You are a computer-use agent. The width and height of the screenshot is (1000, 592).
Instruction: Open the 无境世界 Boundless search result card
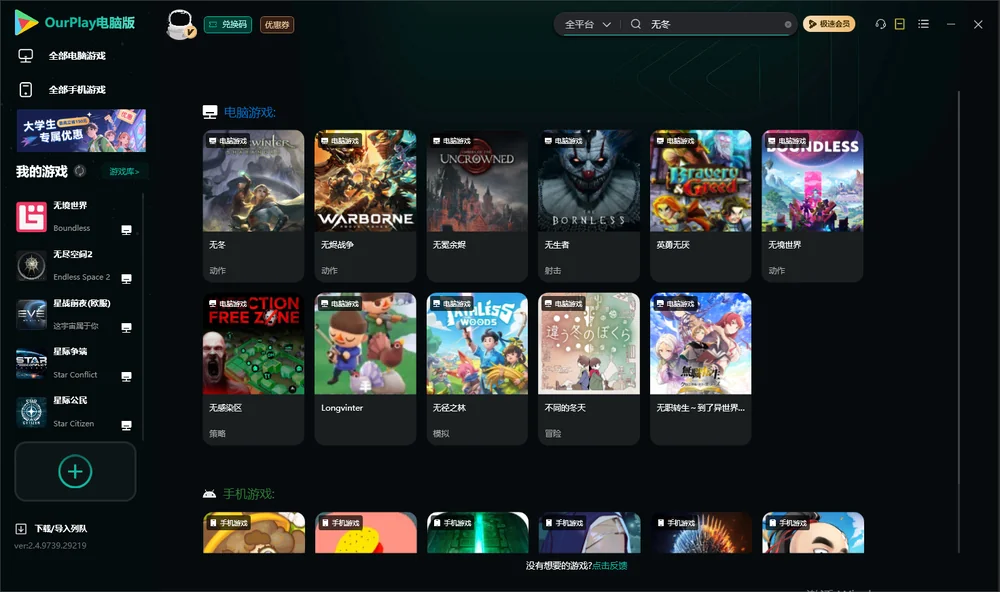pos(812,205)
